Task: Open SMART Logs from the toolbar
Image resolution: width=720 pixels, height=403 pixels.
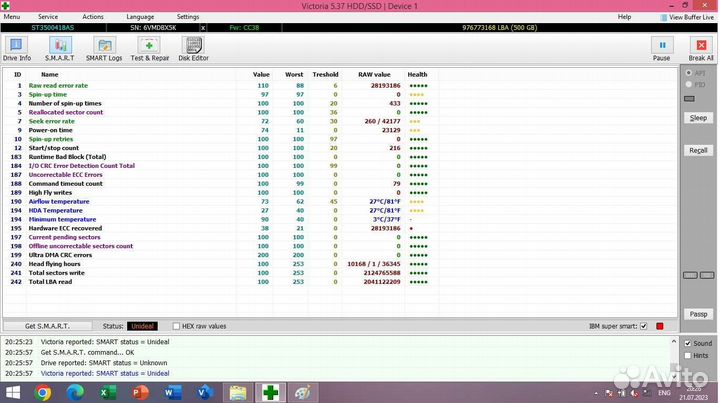Action: click(x=105, y=48)
